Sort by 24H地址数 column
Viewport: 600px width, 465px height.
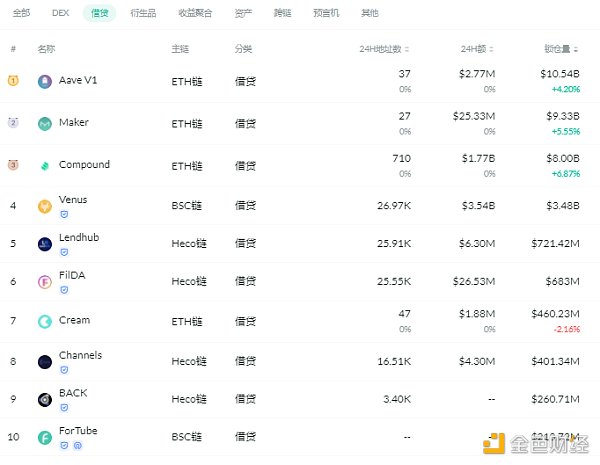384,49
